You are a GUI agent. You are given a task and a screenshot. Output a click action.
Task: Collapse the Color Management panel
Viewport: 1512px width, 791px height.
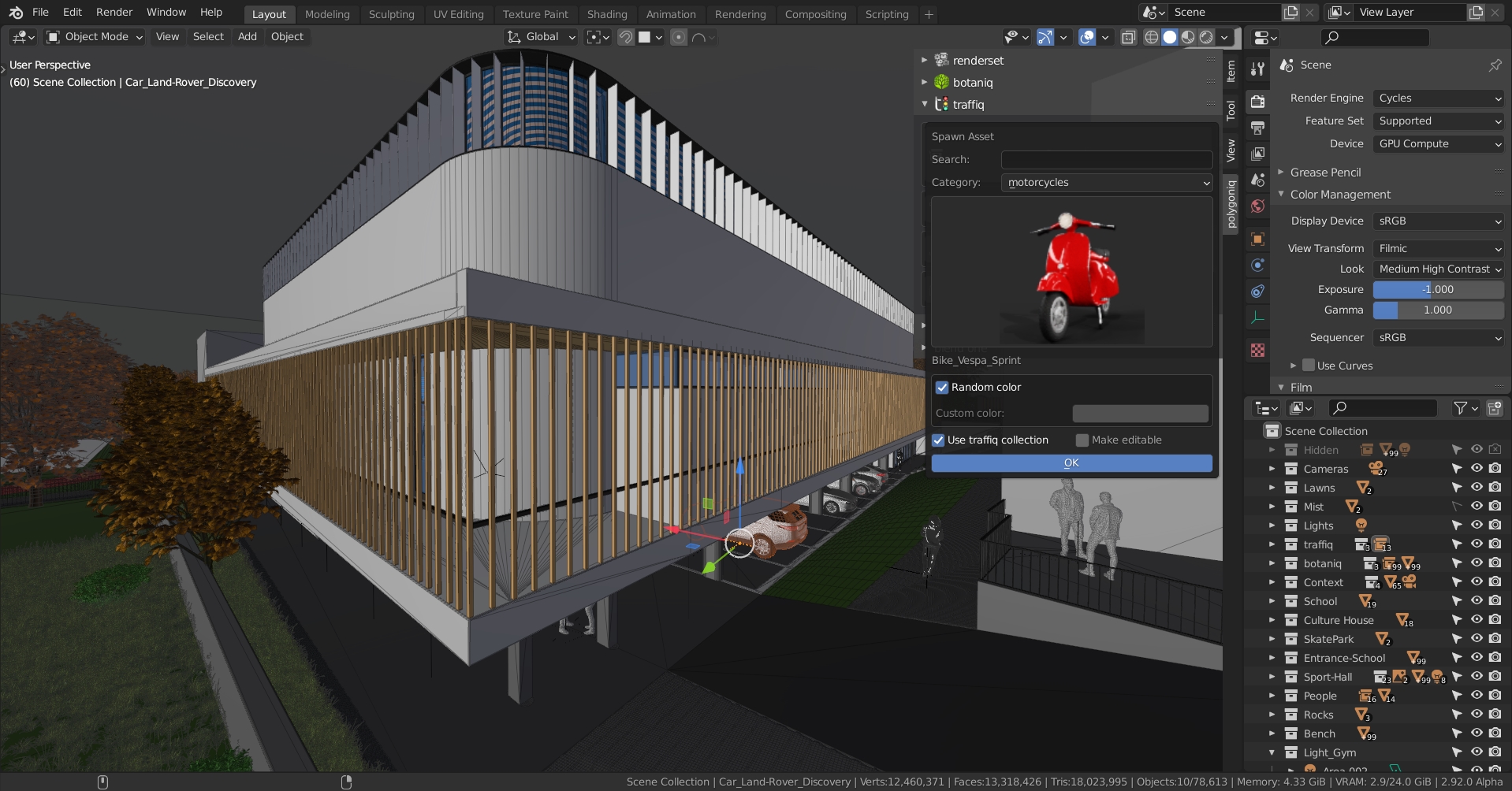point(1281,194)
